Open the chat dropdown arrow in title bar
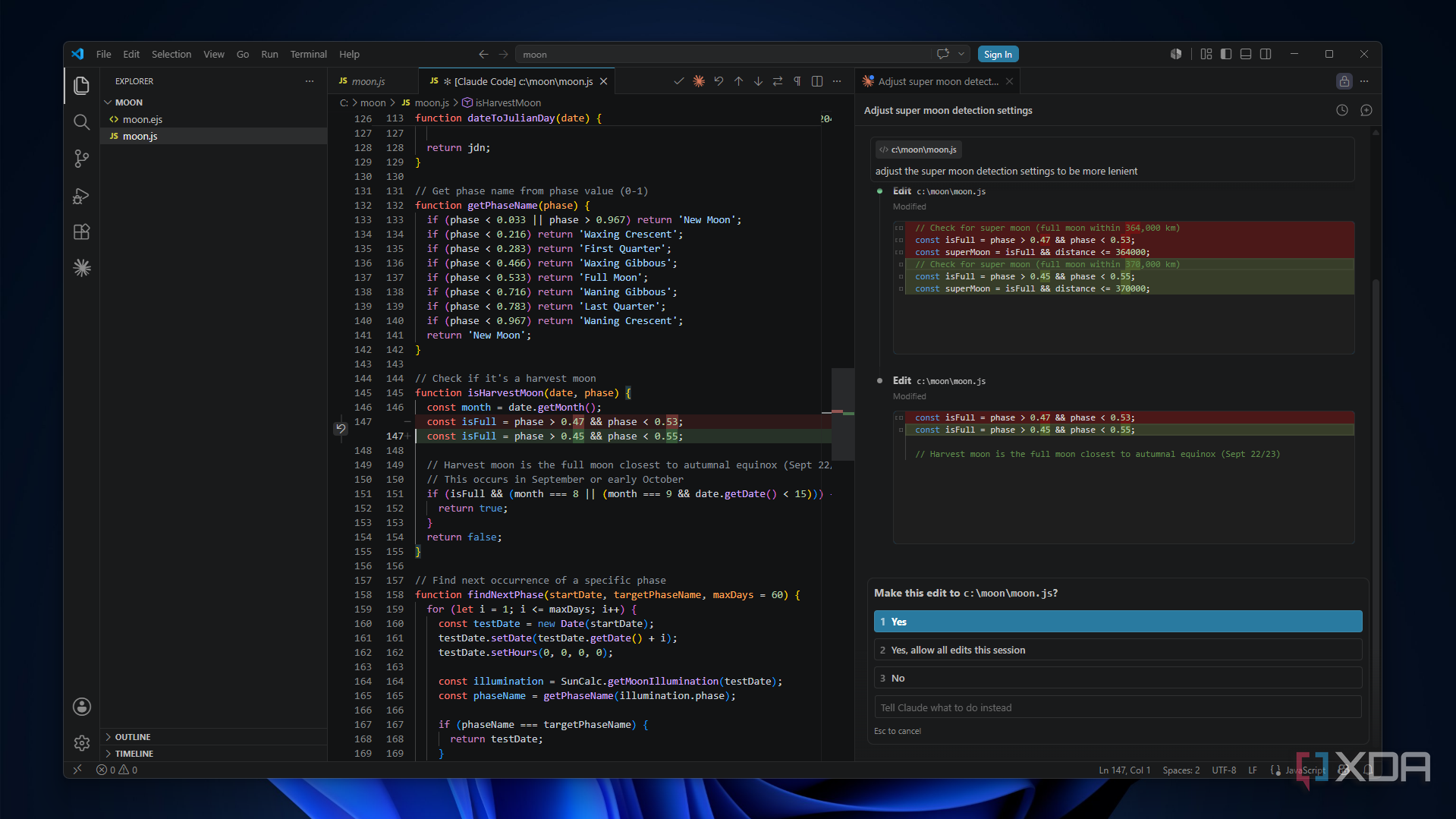1456x819 pixels. click(961, 54)
